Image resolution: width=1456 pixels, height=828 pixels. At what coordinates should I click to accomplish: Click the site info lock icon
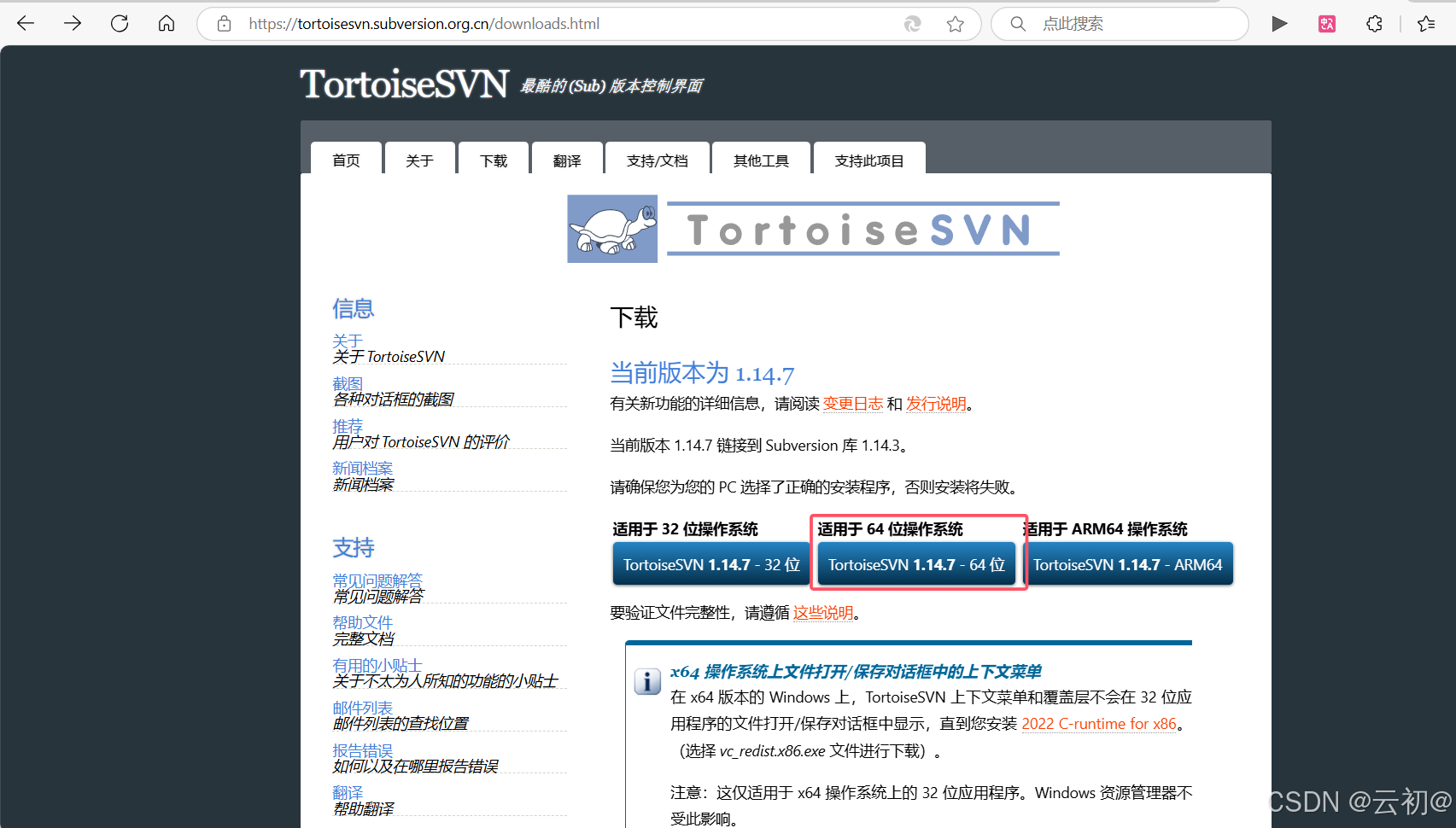[224, 24]
